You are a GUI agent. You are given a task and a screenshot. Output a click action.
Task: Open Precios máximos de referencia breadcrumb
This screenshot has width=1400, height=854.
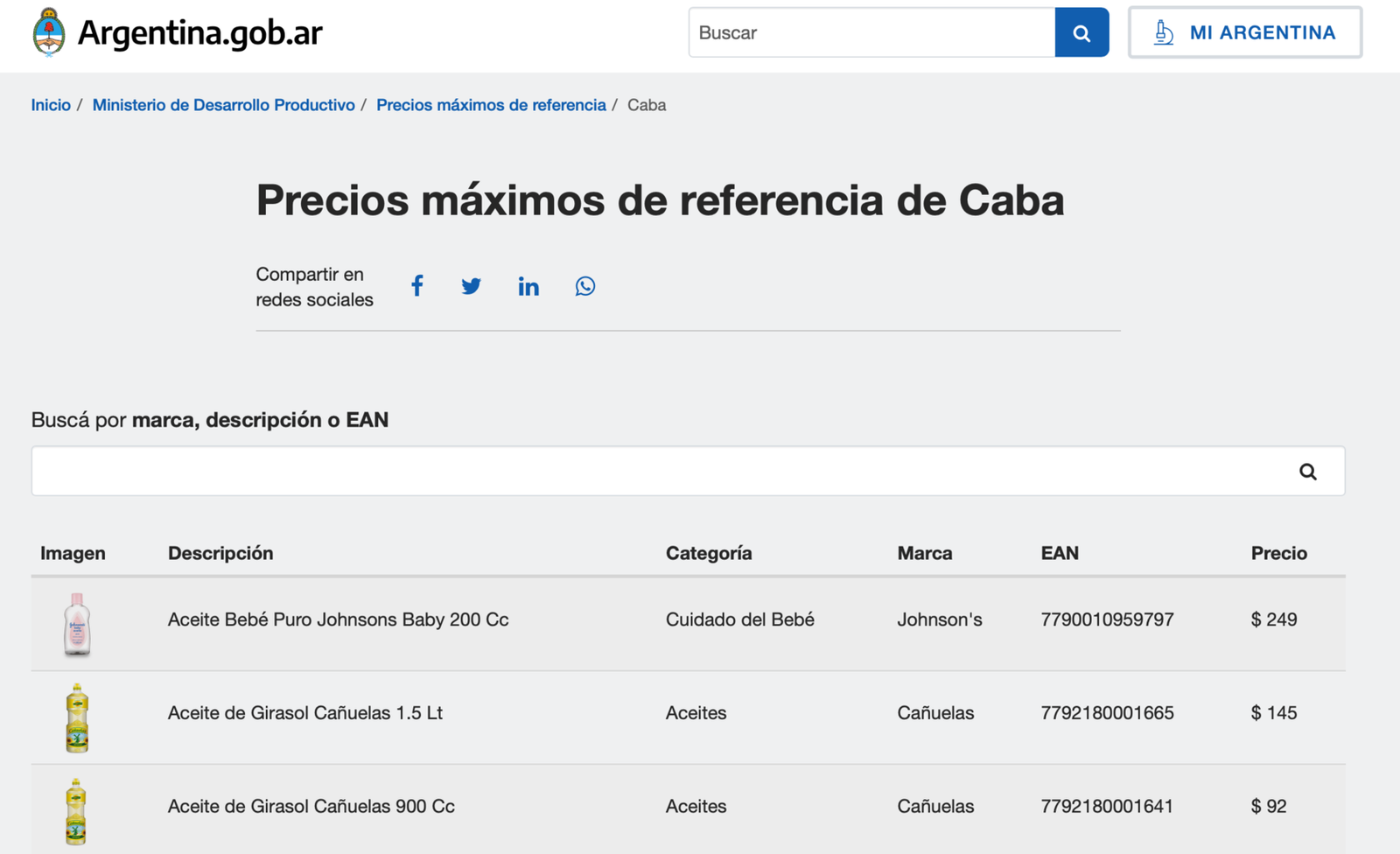coord(491,105)
